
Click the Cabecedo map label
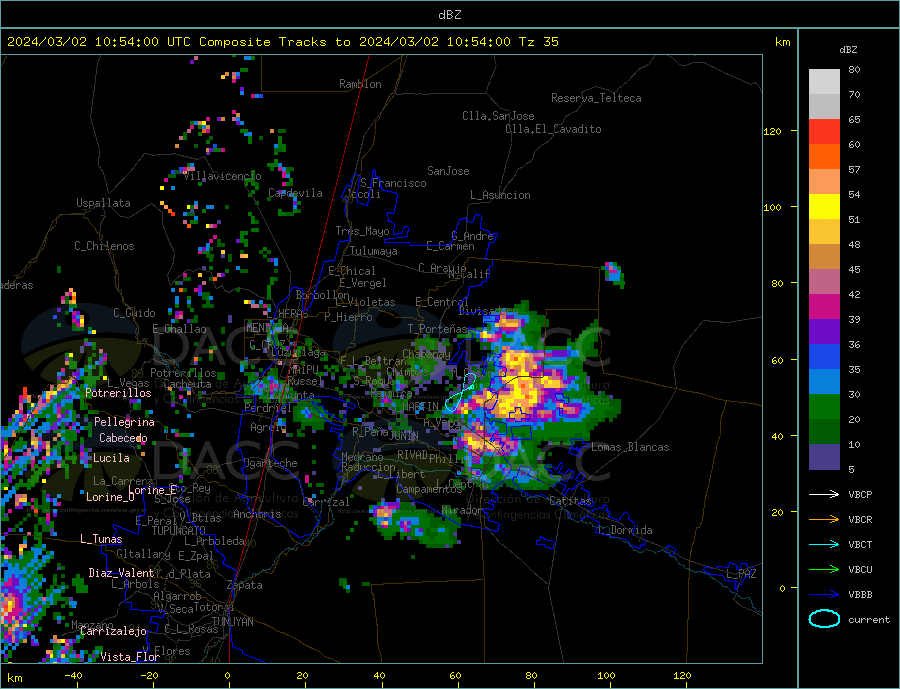tap(123, 438)
